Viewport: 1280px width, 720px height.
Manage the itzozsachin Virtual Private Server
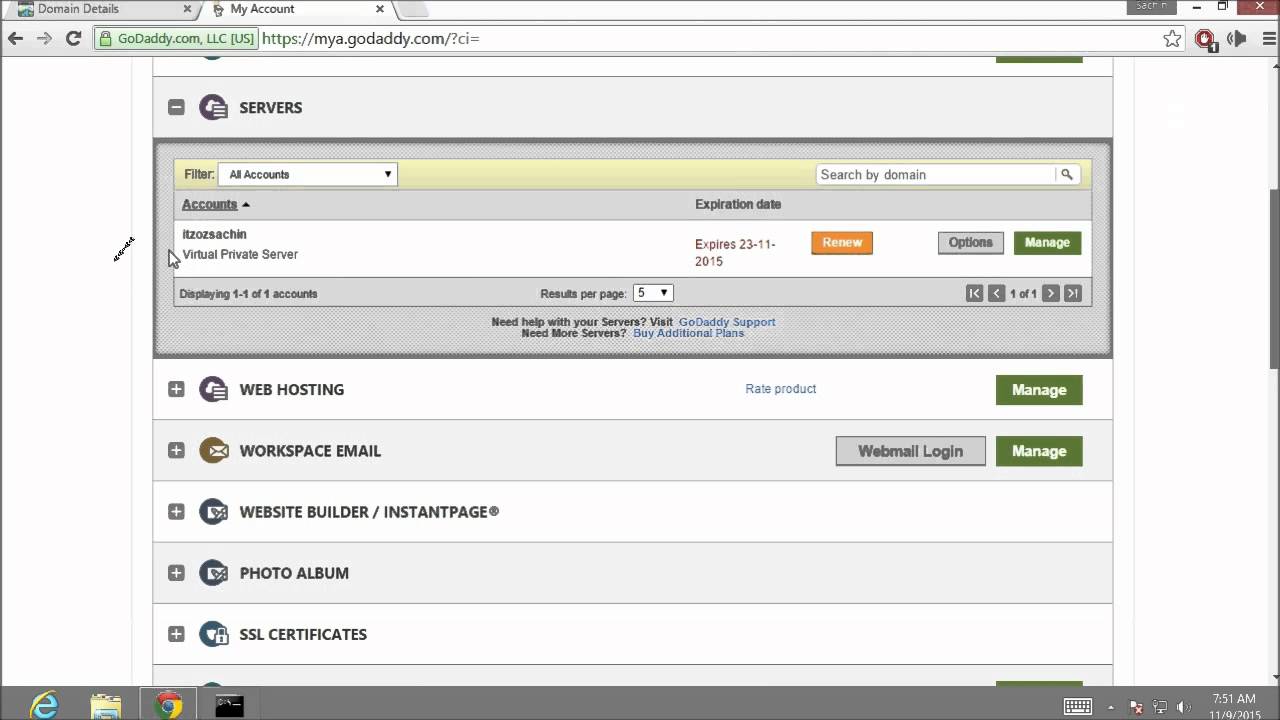[x=1047, y=243]
